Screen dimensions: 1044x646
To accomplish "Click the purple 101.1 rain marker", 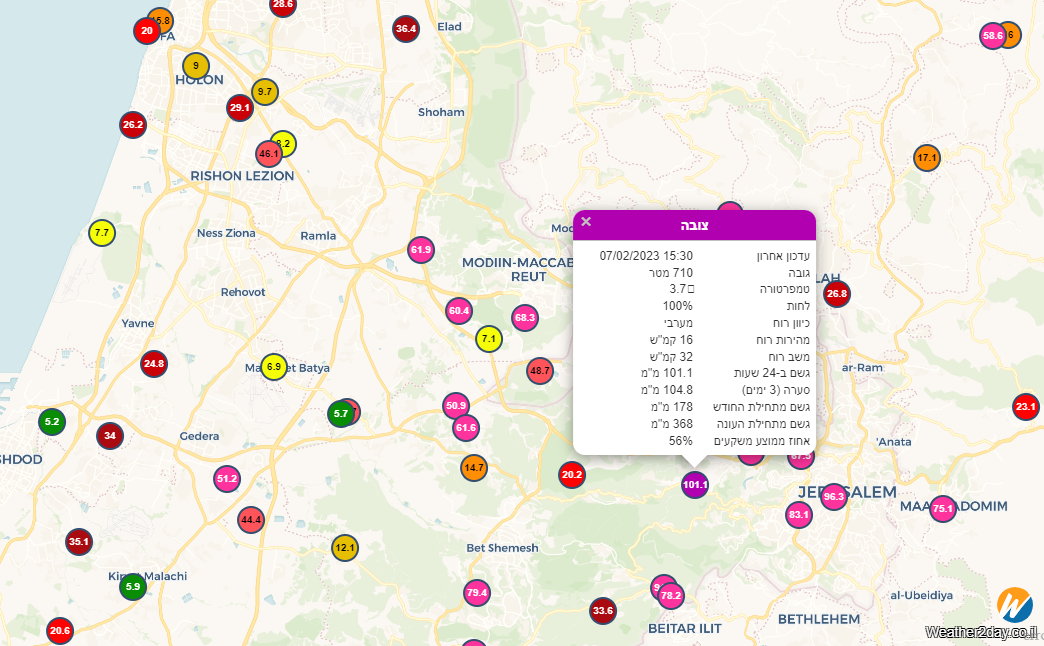I will coord(695,485).
